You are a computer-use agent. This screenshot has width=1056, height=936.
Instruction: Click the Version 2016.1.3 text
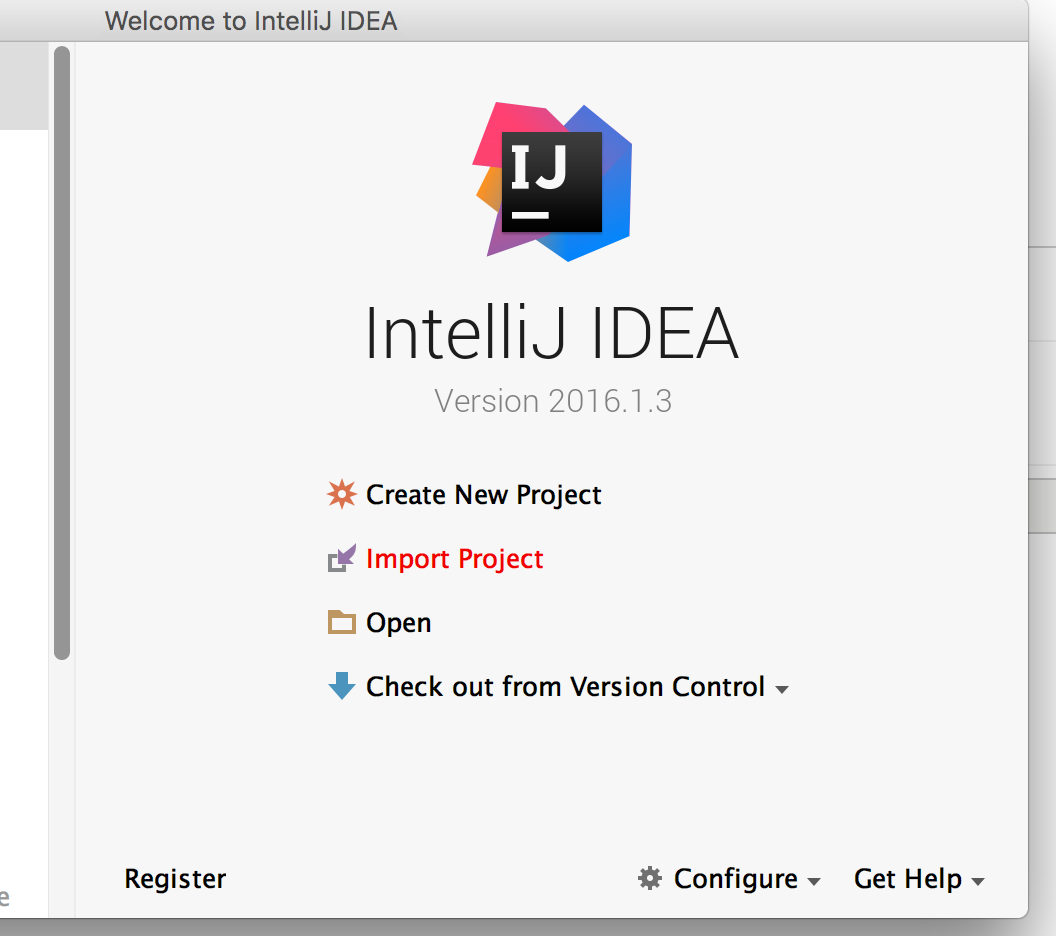coord(553,401)
